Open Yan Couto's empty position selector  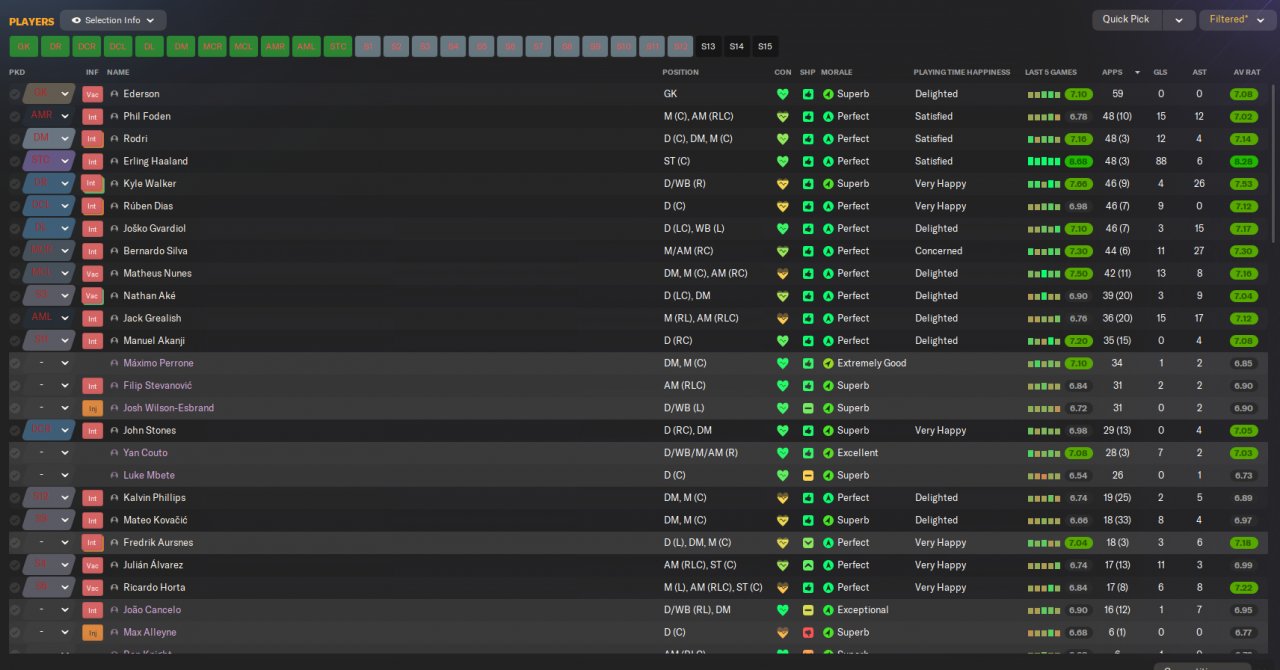49,453
